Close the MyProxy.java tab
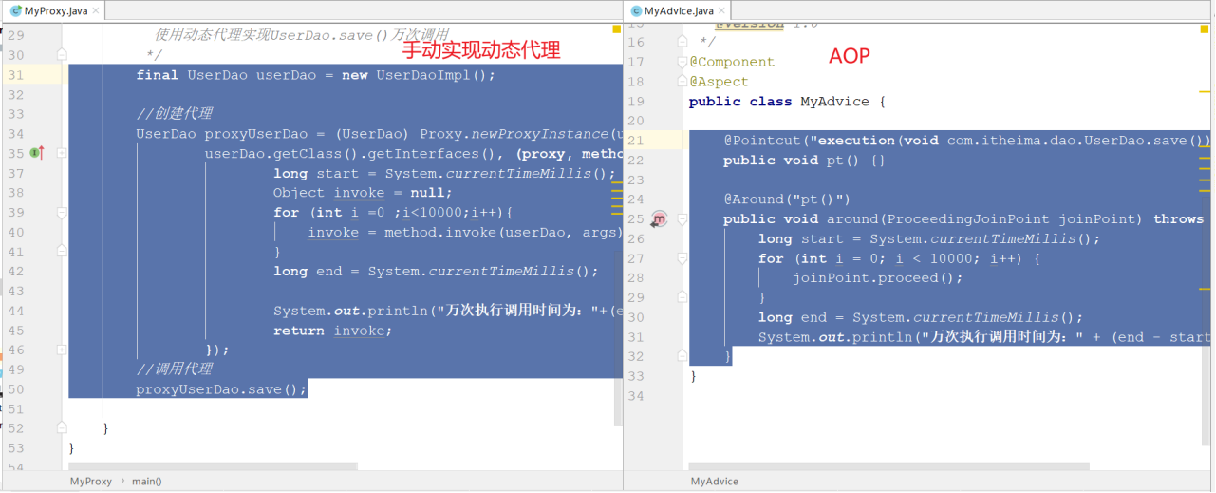 tap(96, 11)
